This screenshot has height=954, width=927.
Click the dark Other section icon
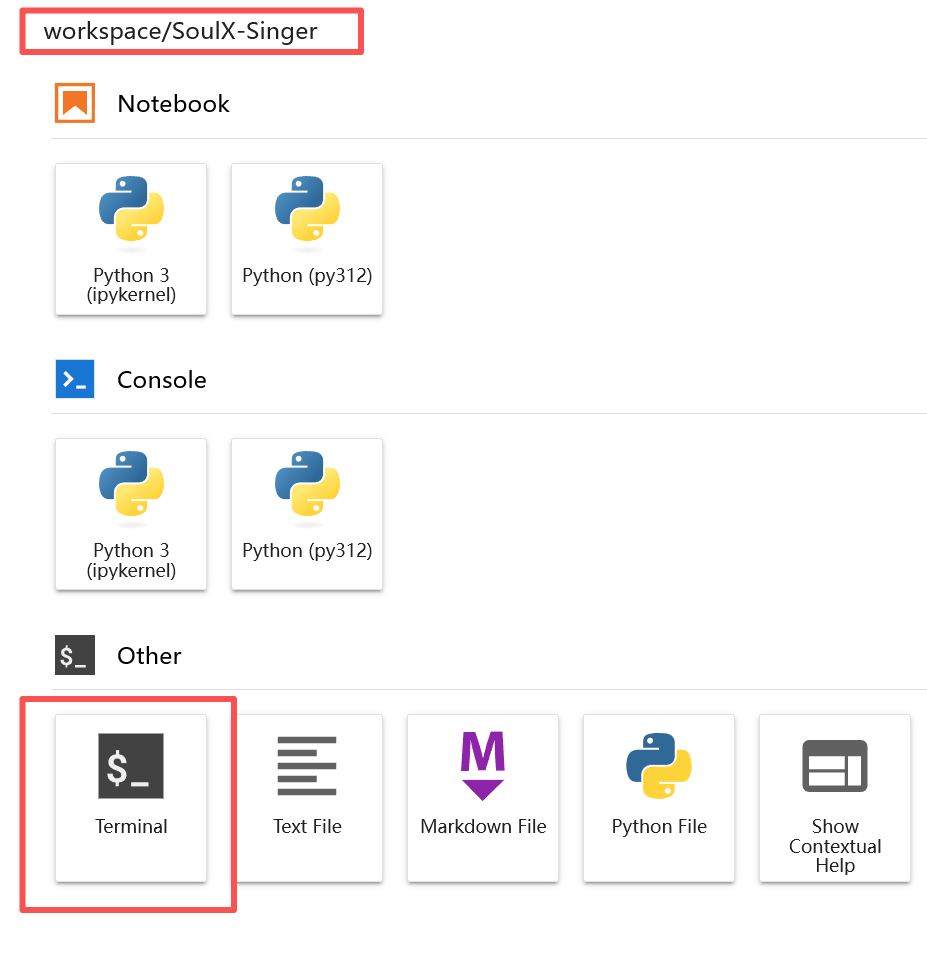point(75,656)
